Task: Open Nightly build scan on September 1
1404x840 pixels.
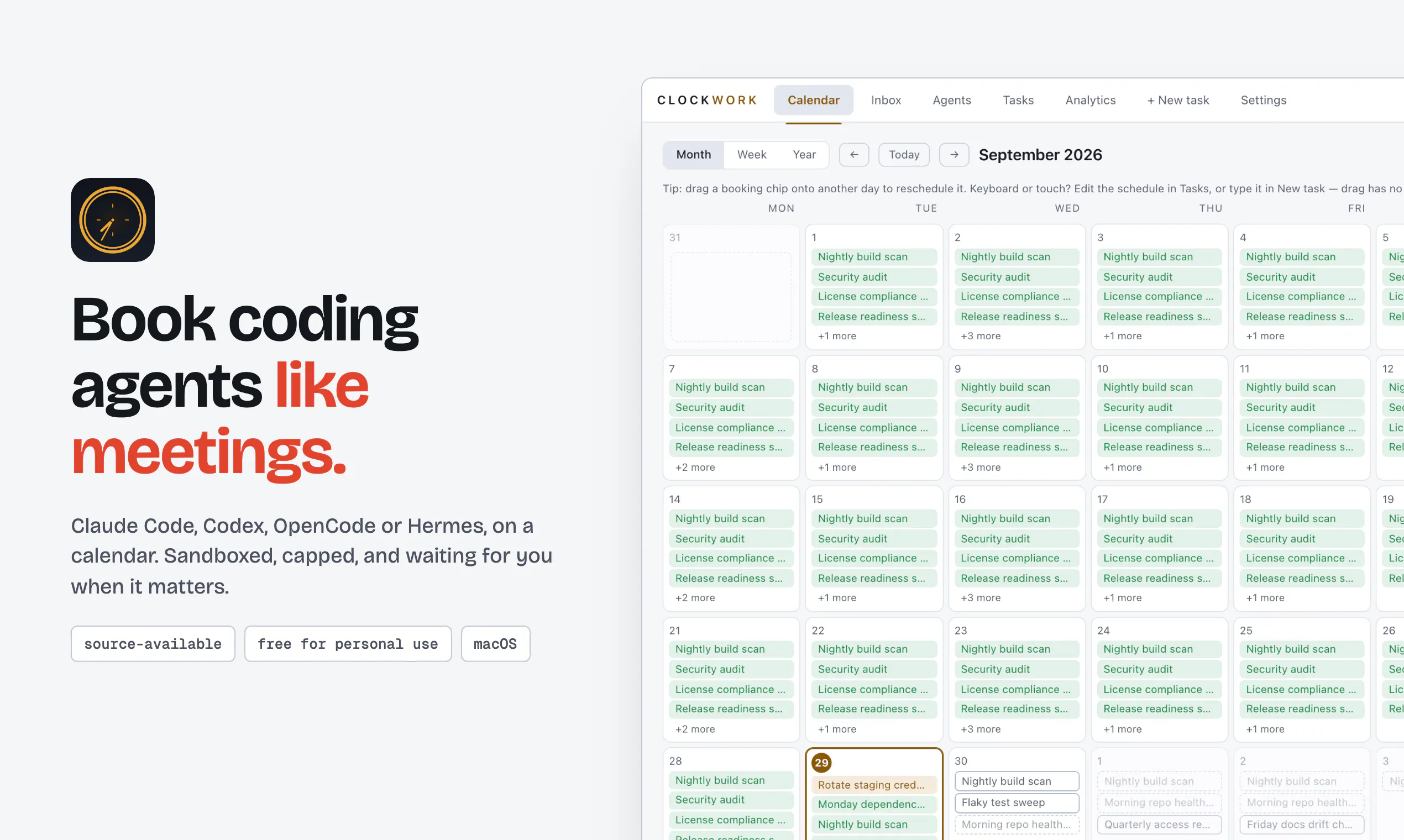Action: point(874,257)
